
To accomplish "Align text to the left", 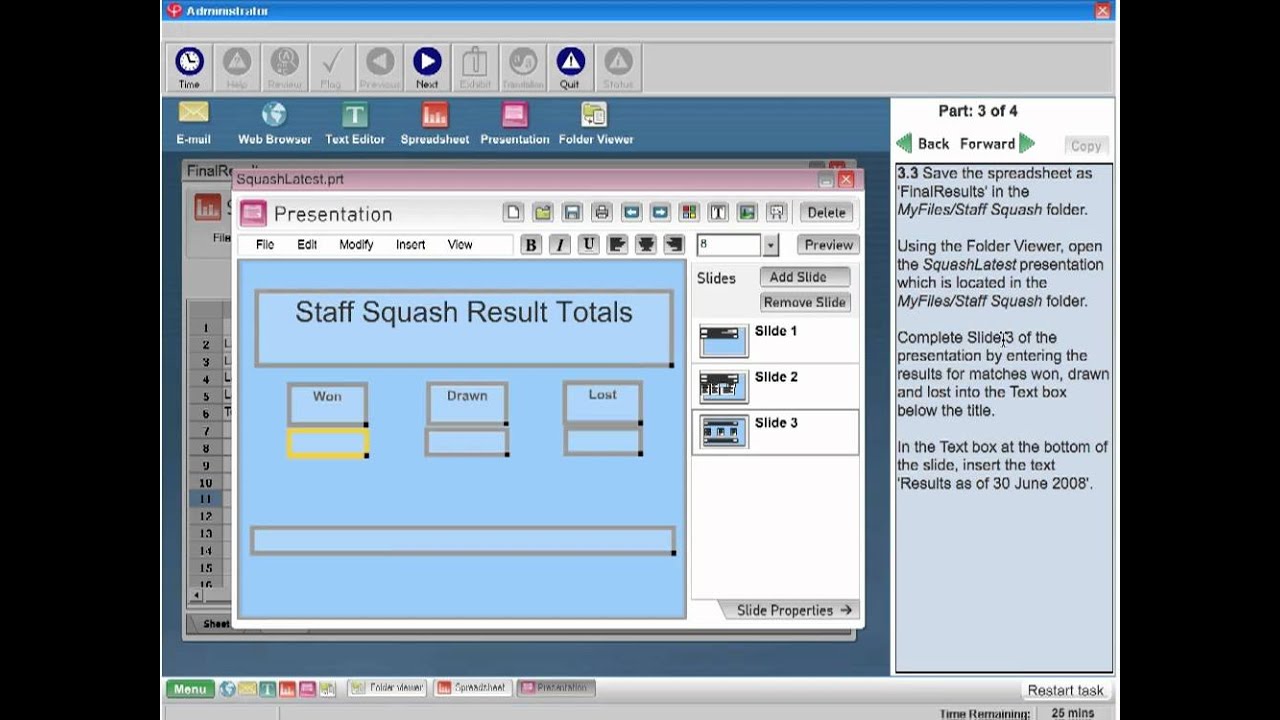I will 617,245.
